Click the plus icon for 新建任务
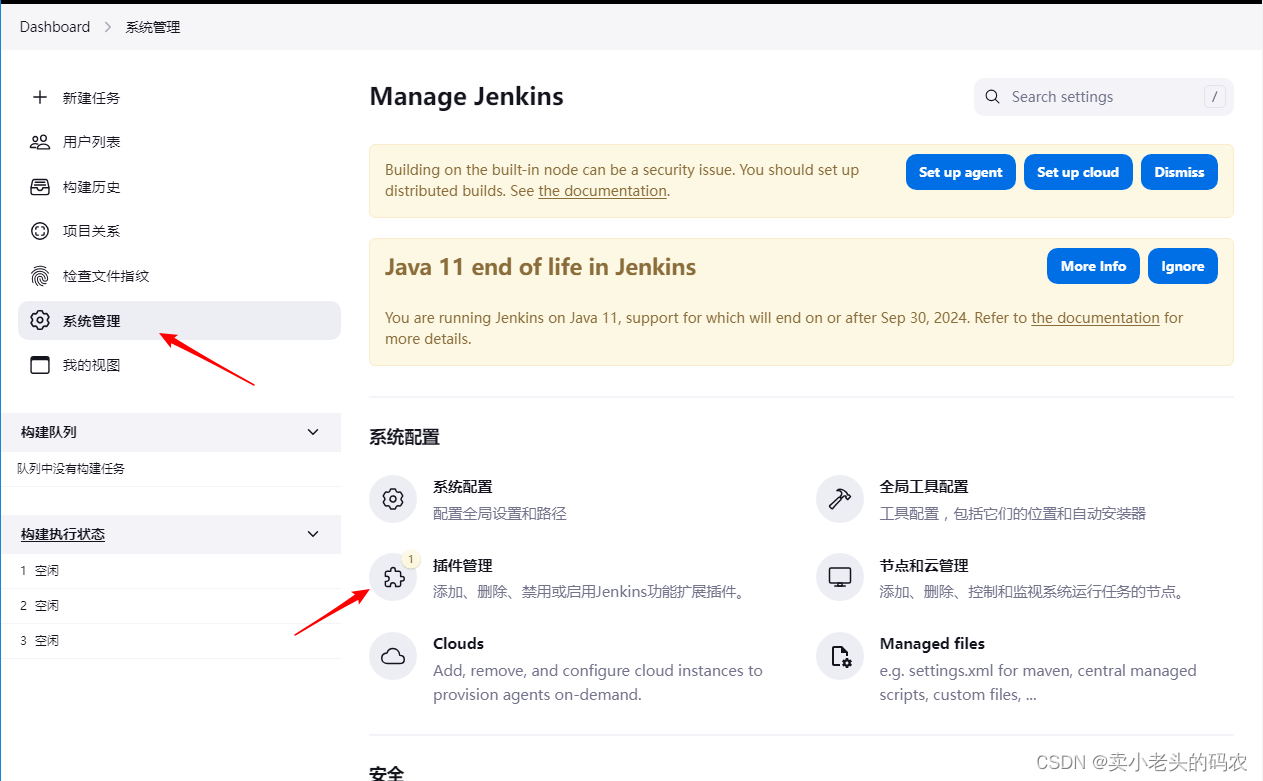Screen dimensions: 1263x781 (x=40, y=97)
